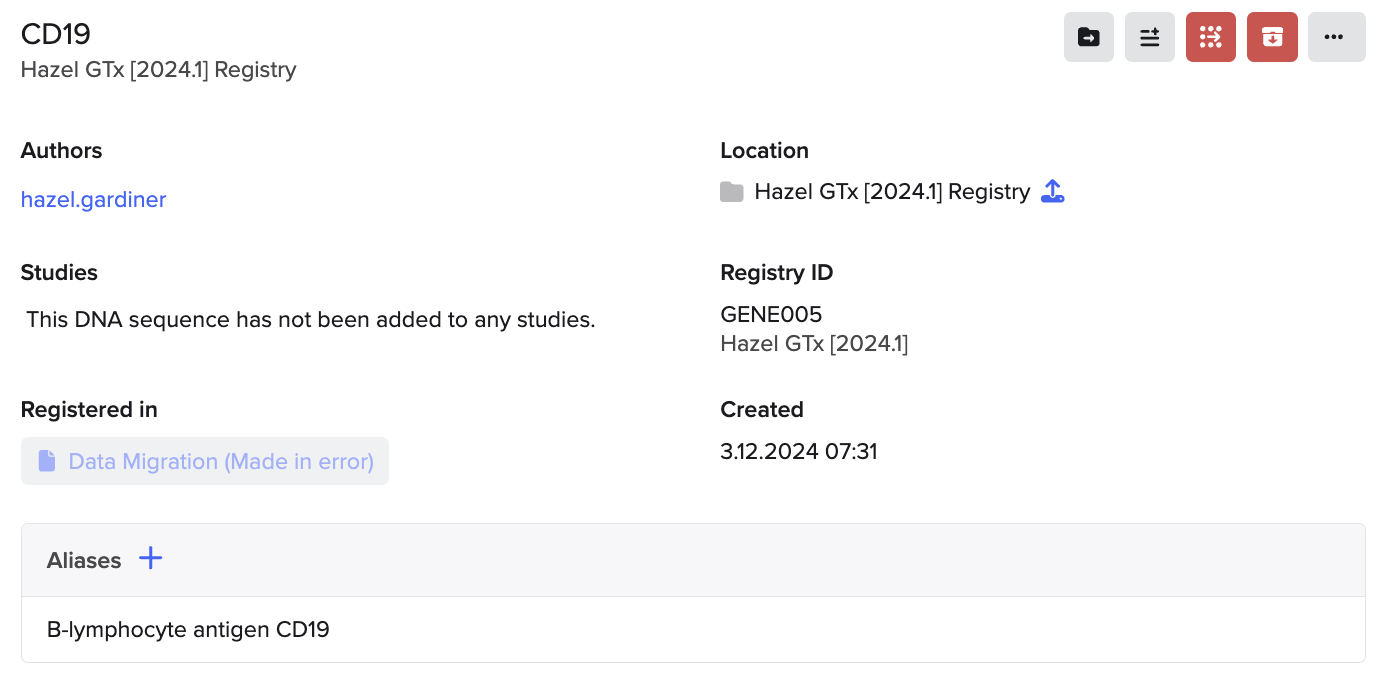This screenshot has width=1386, height=680.
Task: Open Hazel GTx [2024.1] Registry location folder
Action: click(892, 191)
